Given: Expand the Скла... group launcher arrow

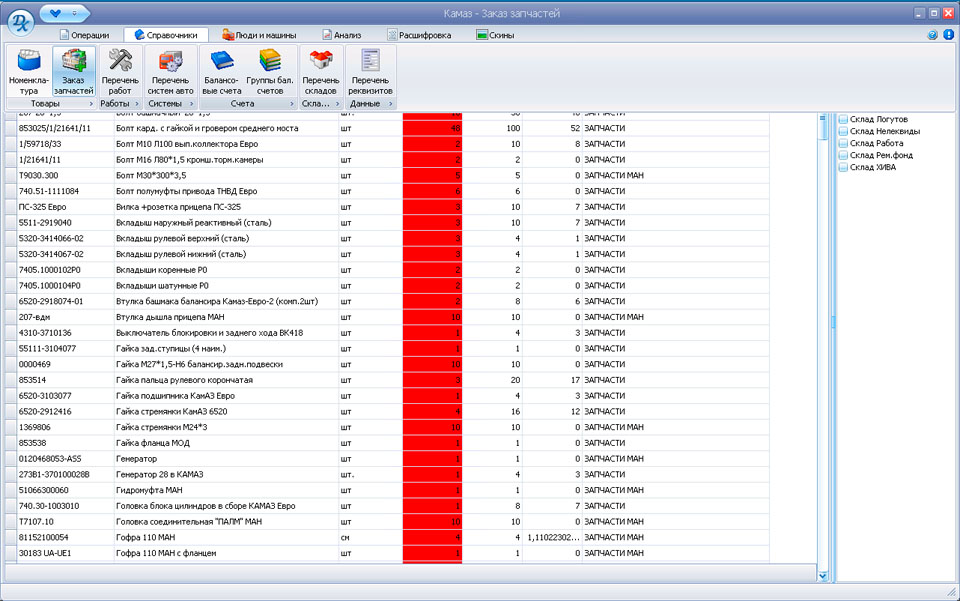Looking at the screenshot, I should [x=337, y=104].
